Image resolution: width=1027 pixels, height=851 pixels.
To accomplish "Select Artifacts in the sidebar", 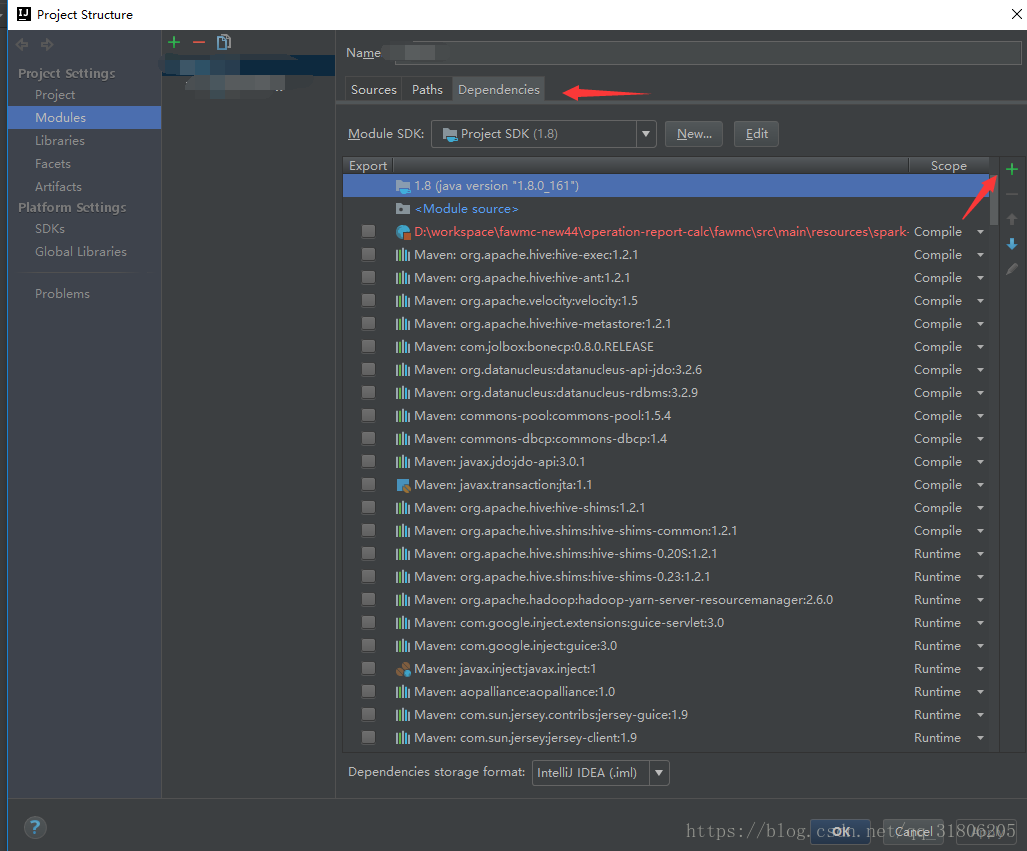I will pyautogui.click(x=58, y=187).
